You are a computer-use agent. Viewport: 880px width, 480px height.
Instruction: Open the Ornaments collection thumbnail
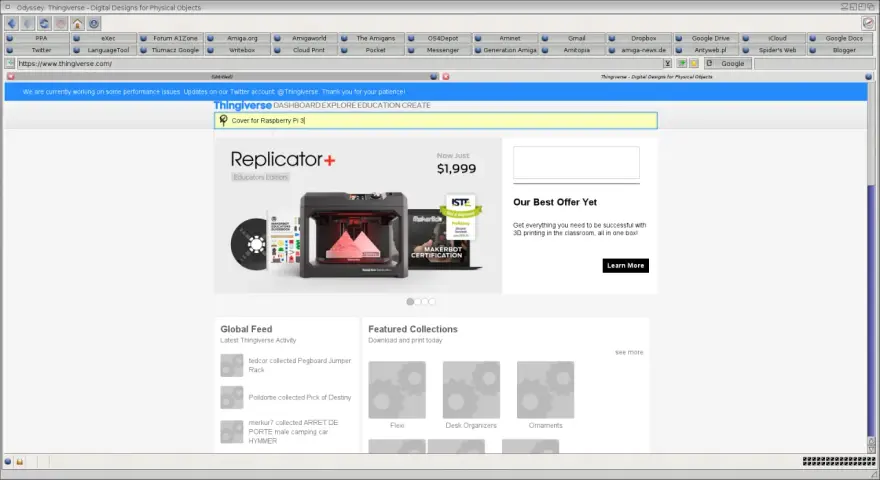pos(545,390)
